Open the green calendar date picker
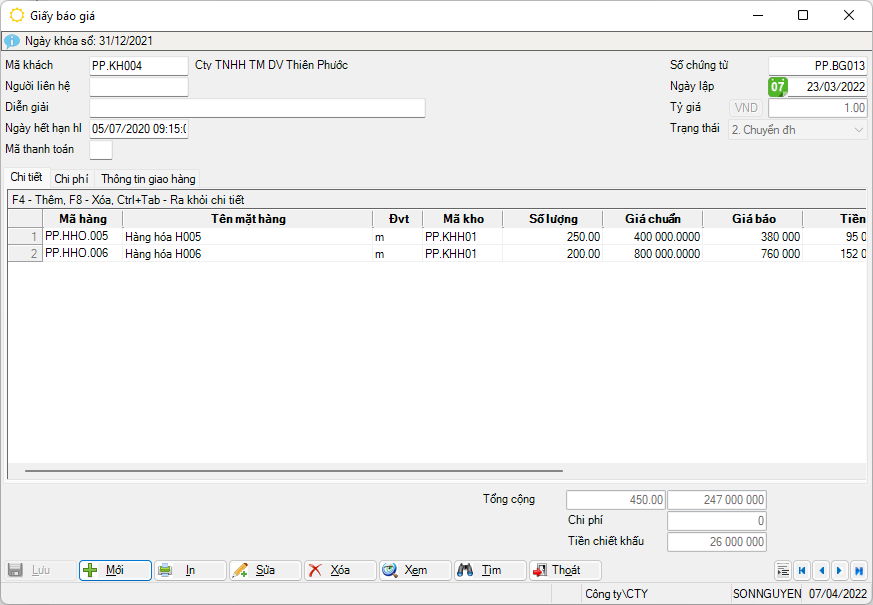The height and width of the screenshot is (605, 873). 777,87
